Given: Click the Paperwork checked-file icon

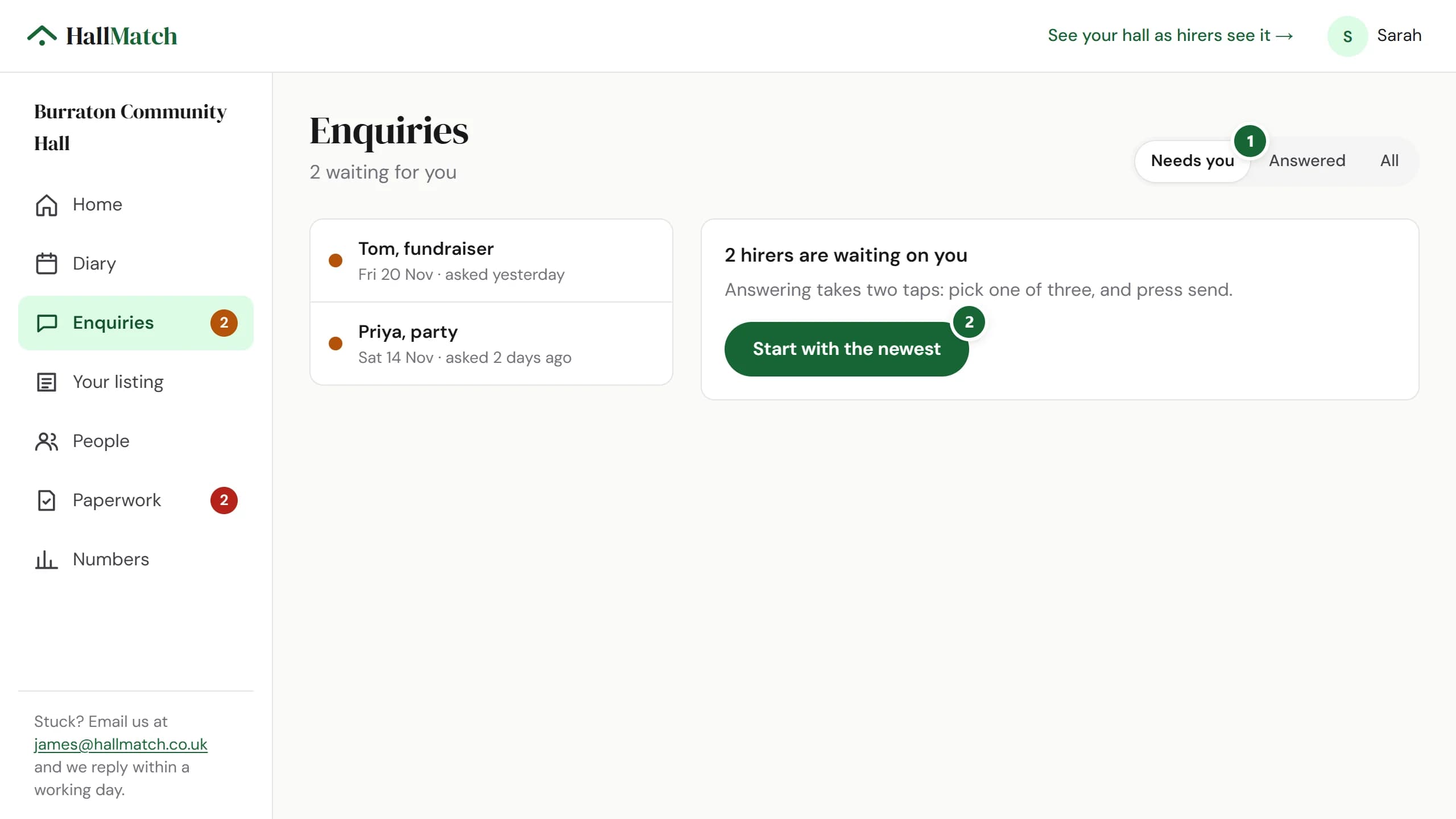Looking at the screenshot, I should [x=47, y=500].
